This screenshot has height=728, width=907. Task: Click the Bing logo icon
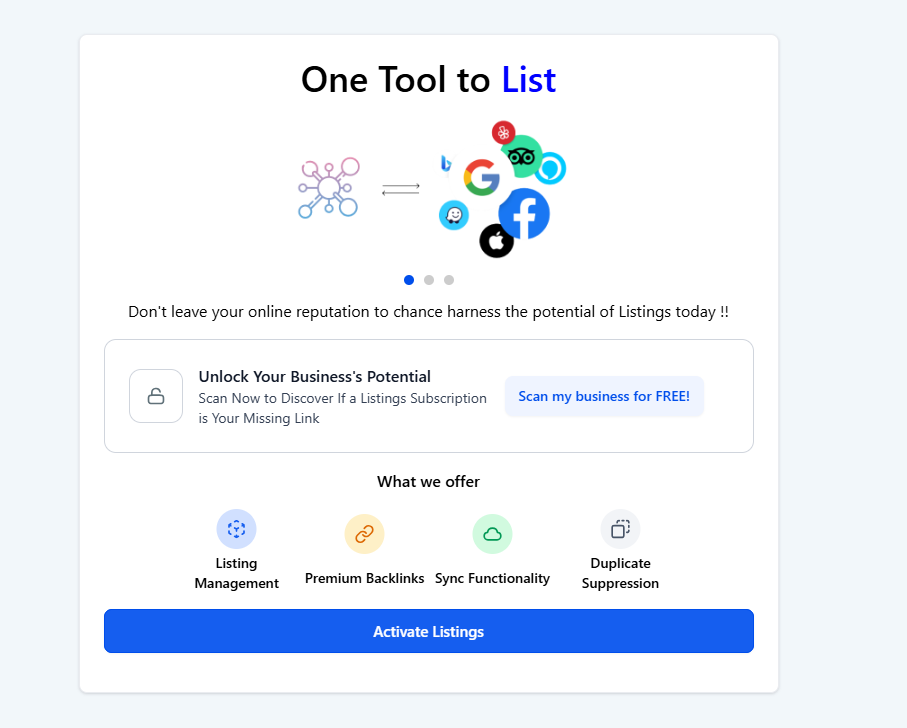446,163
